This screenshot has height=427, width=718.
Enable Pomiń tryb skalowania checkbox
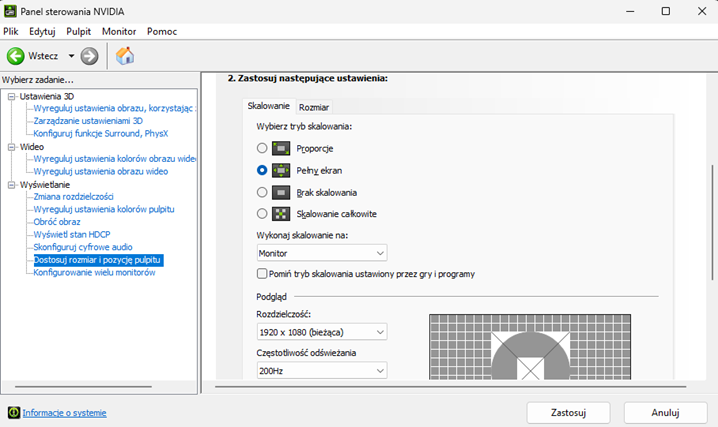click(x=262, y=273)
